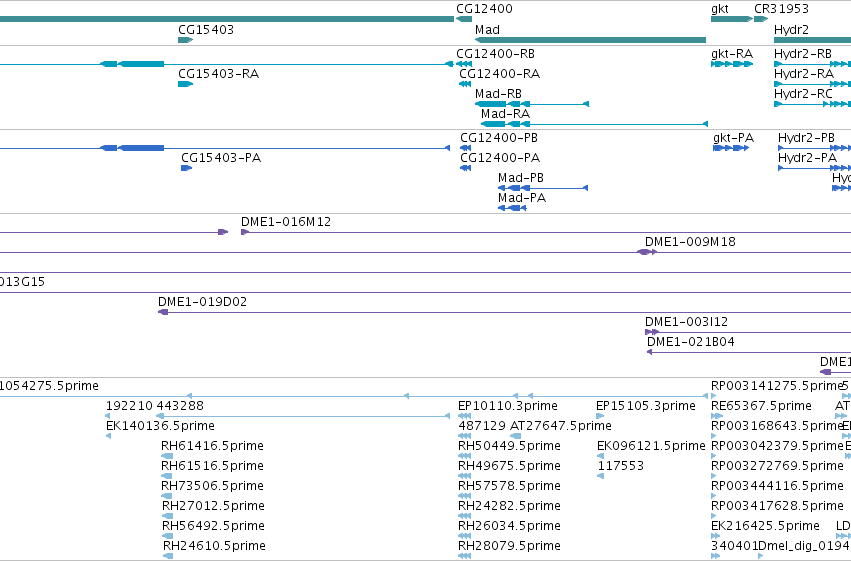Select the CG15403 gene label

tap(206, 30)
